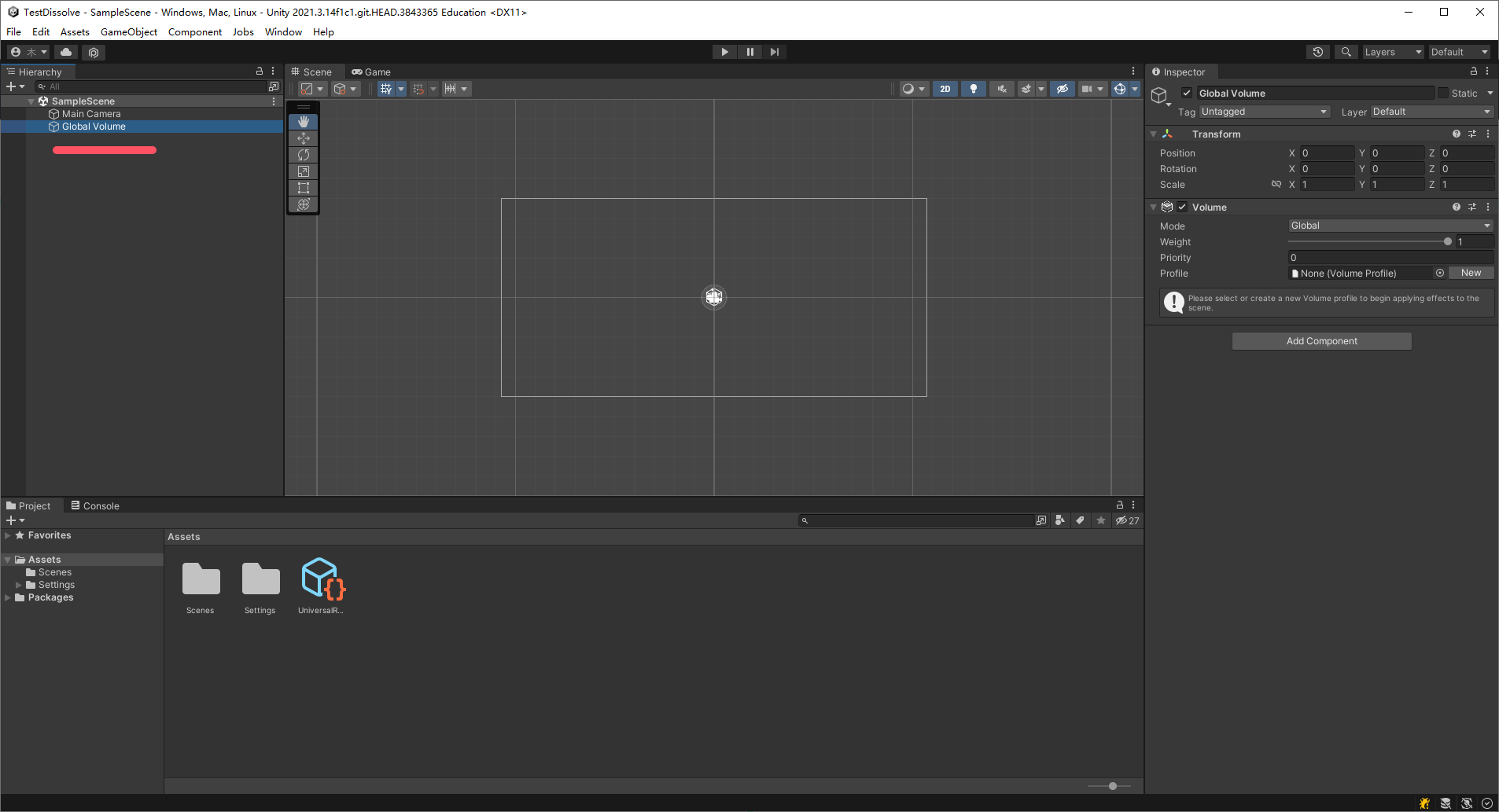Toggle Volume component enabled checkbox

tap(1182, 207)
